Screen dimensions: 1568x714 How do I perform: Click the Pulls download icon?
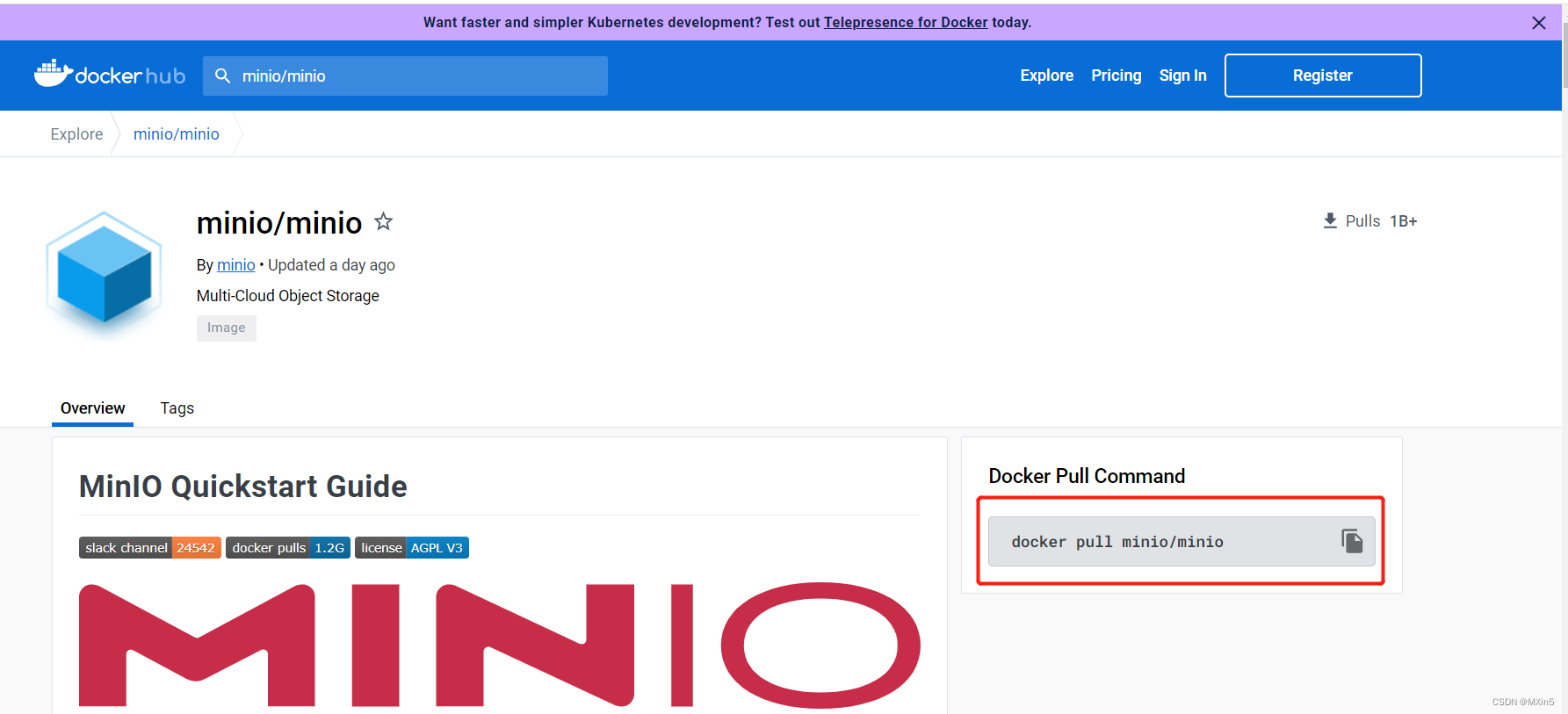tap(1330, 220)
